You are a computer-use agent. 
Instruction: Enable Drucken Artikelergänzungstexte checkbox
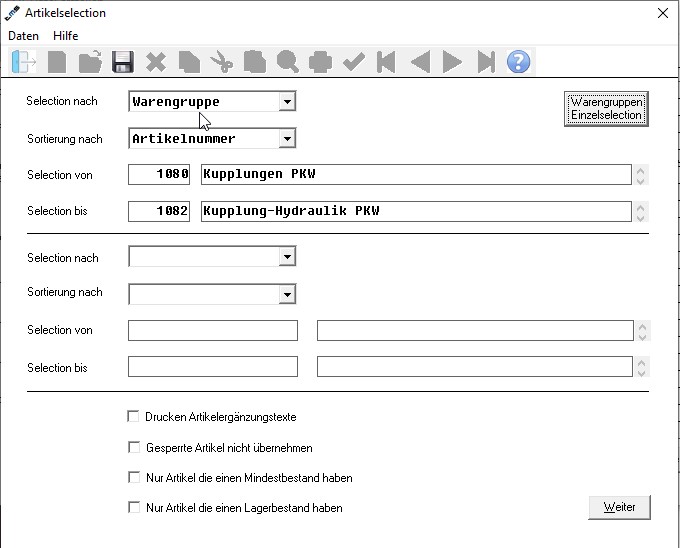(x=133, y=417)
